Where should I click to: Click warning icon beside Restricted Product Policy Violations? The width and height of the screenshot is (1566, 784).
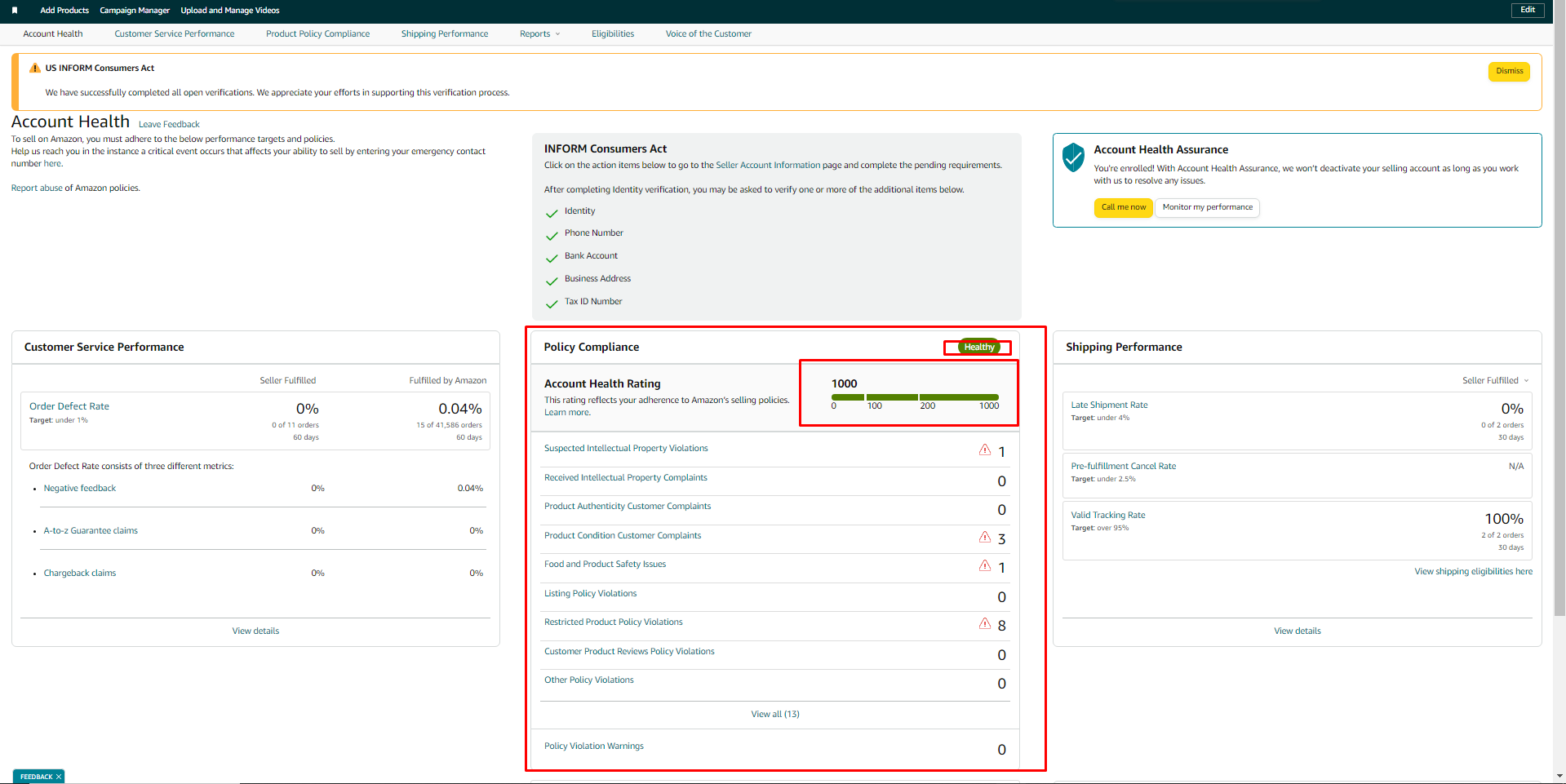(x=985, y=623)
